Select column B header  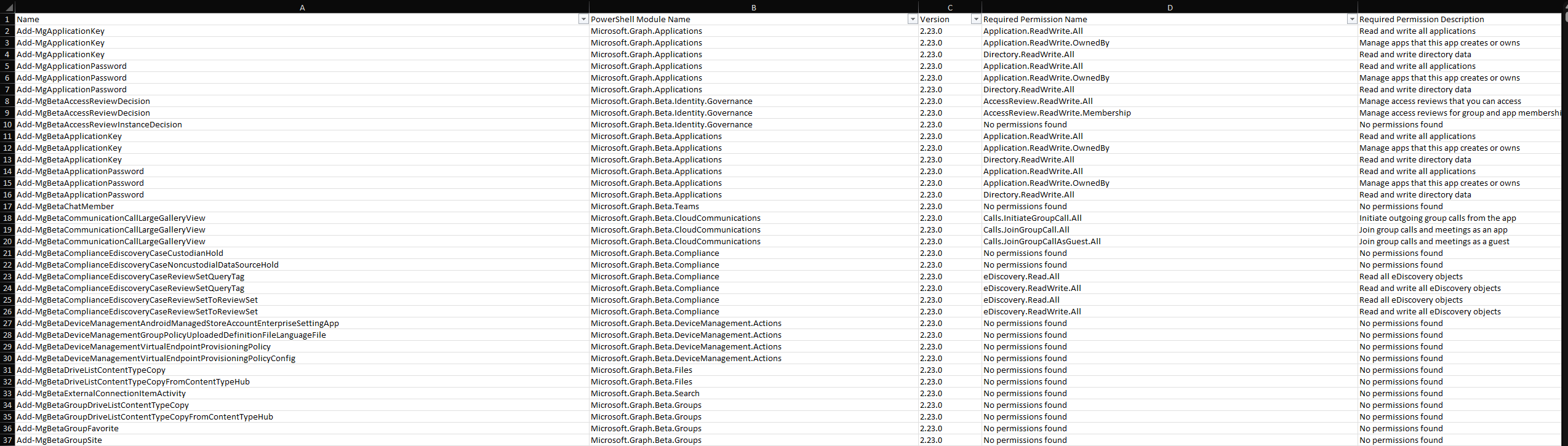[x=754, y=7]
